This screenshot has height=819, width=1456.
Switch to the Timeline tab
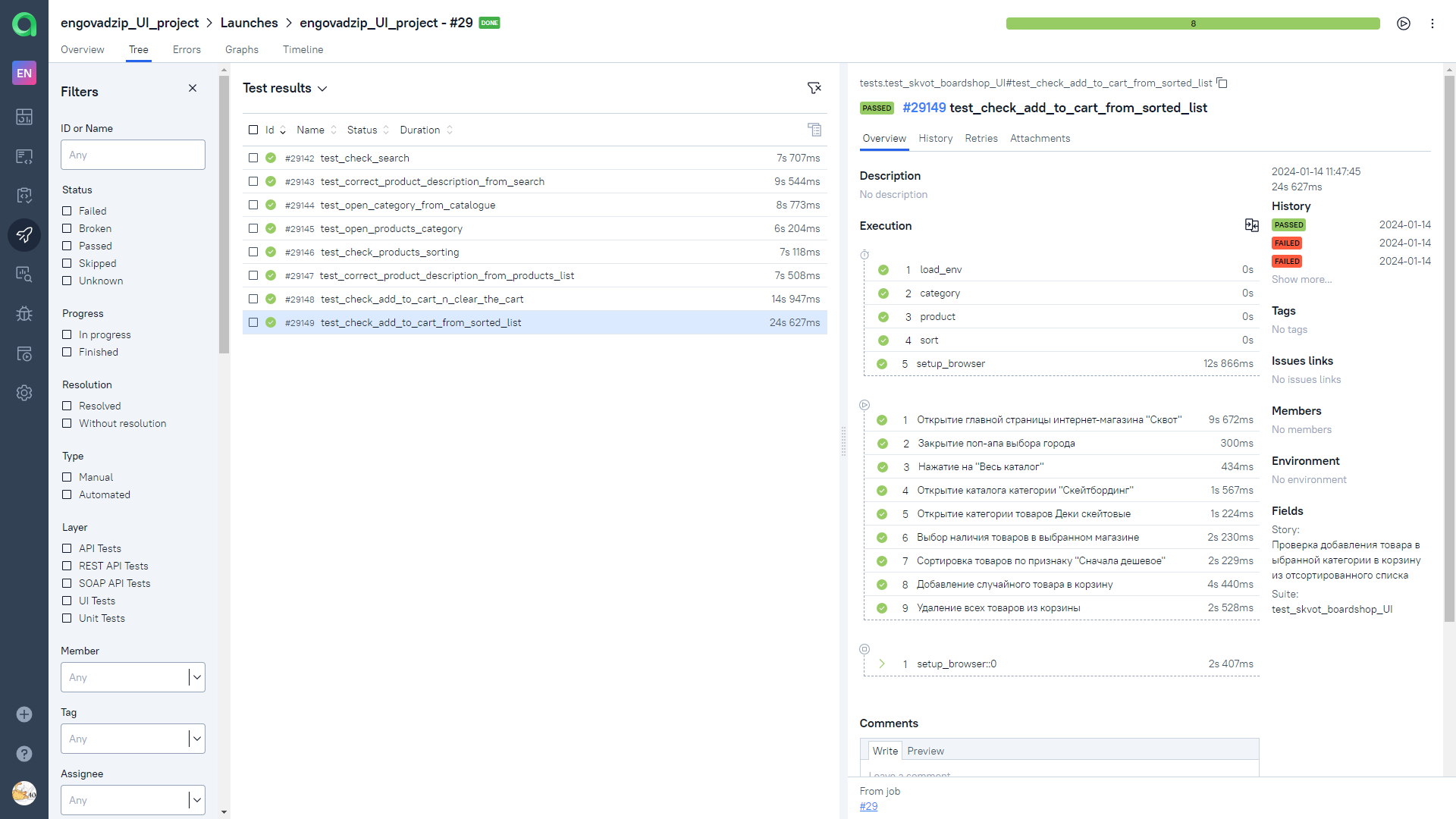[303, 49]
